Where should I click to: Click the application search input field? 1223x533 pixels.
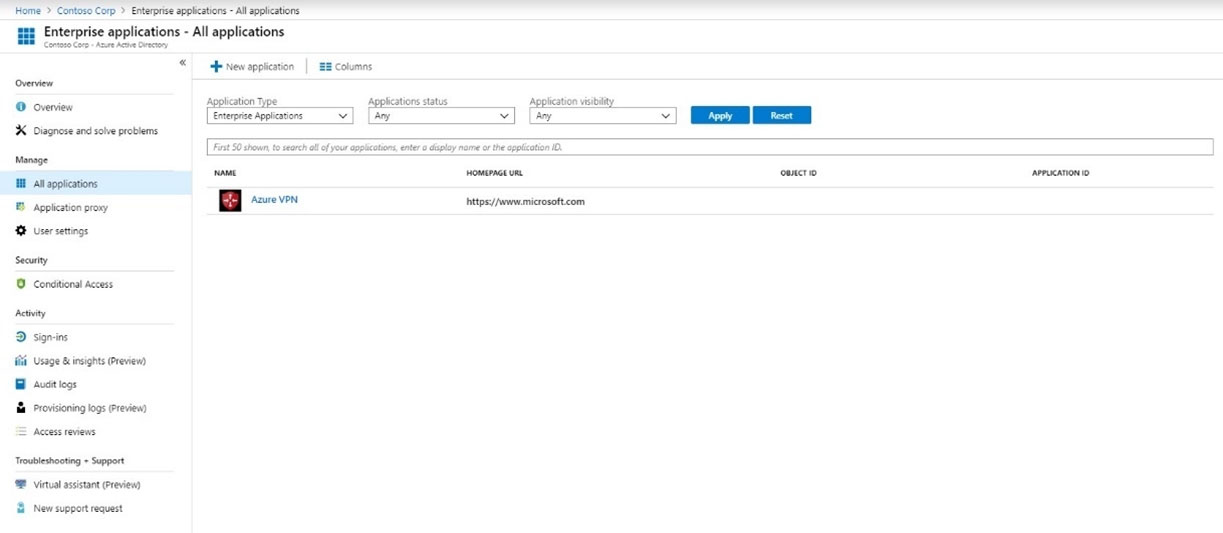click(x=709, y=147)
